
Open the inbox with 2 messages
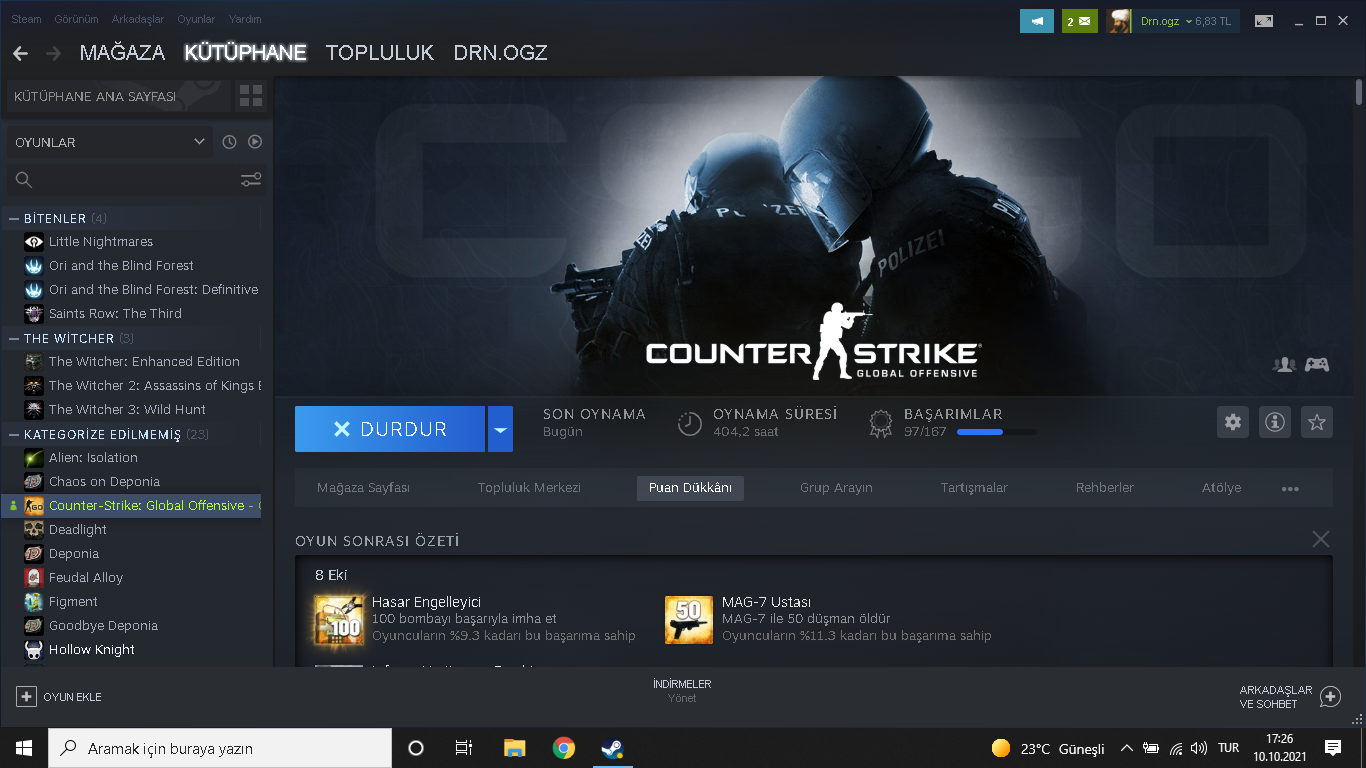(1080, 21)
